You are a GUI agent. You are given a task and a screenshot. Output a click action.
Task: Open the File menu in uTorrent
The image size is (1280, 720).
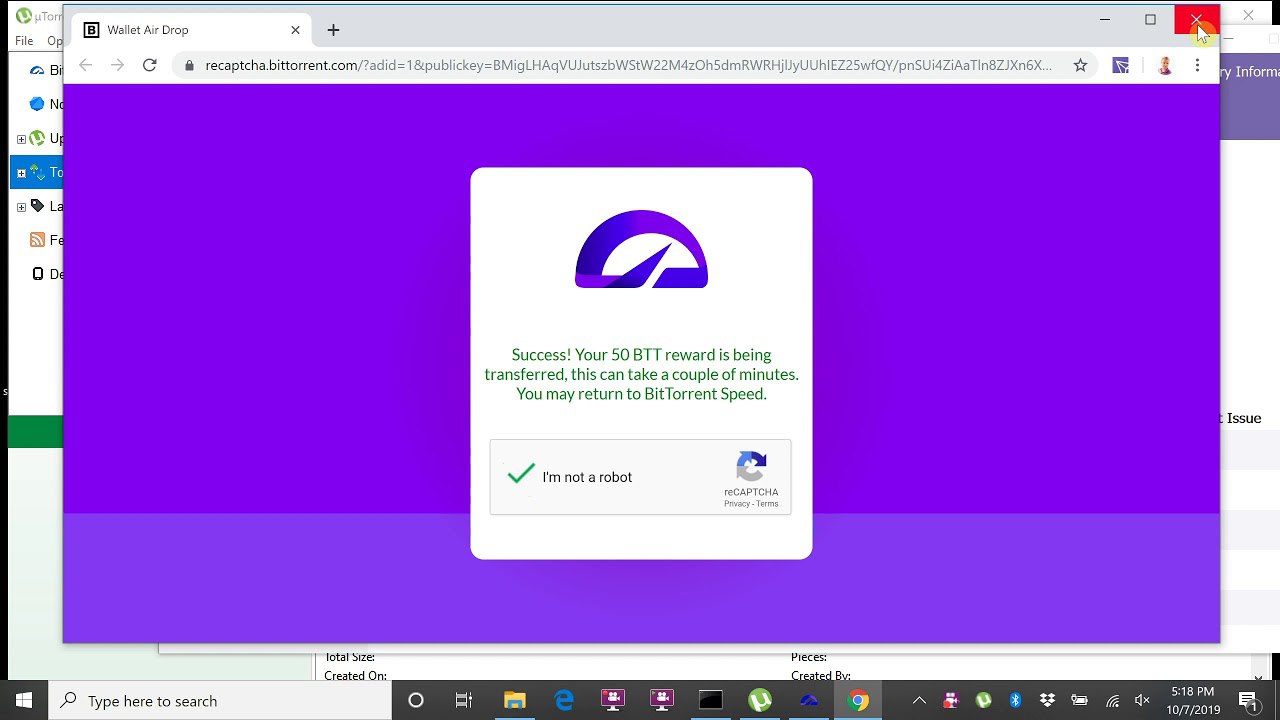coord(24,41)
